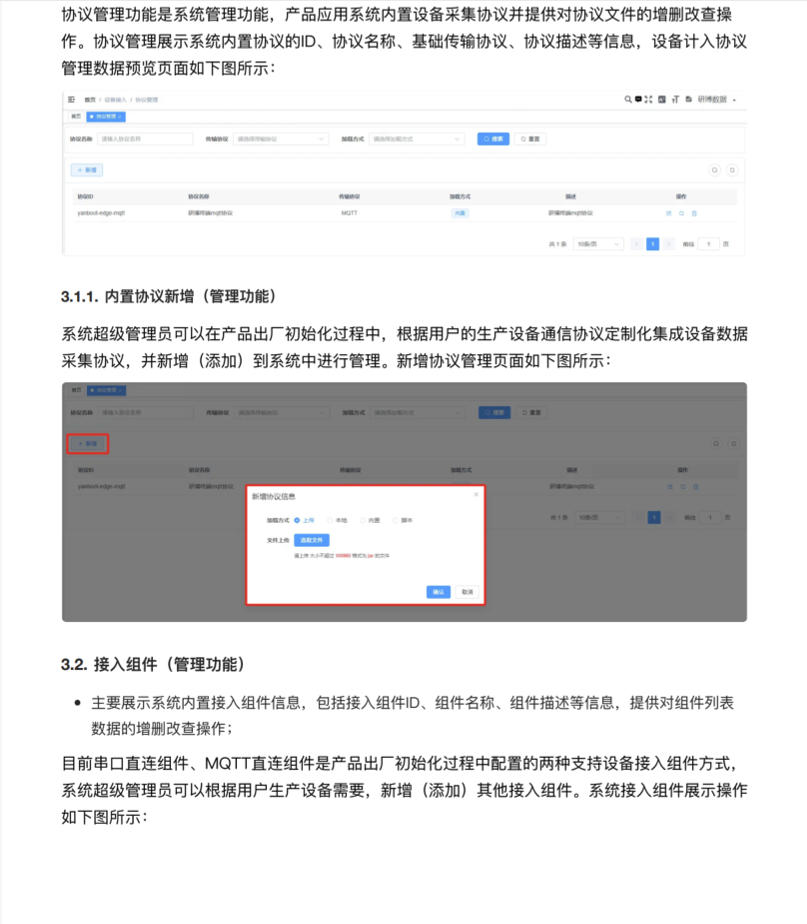Click the 选取文件 upload button in dialog
This screenshot has width=807, height=924.
pos(312,540)
